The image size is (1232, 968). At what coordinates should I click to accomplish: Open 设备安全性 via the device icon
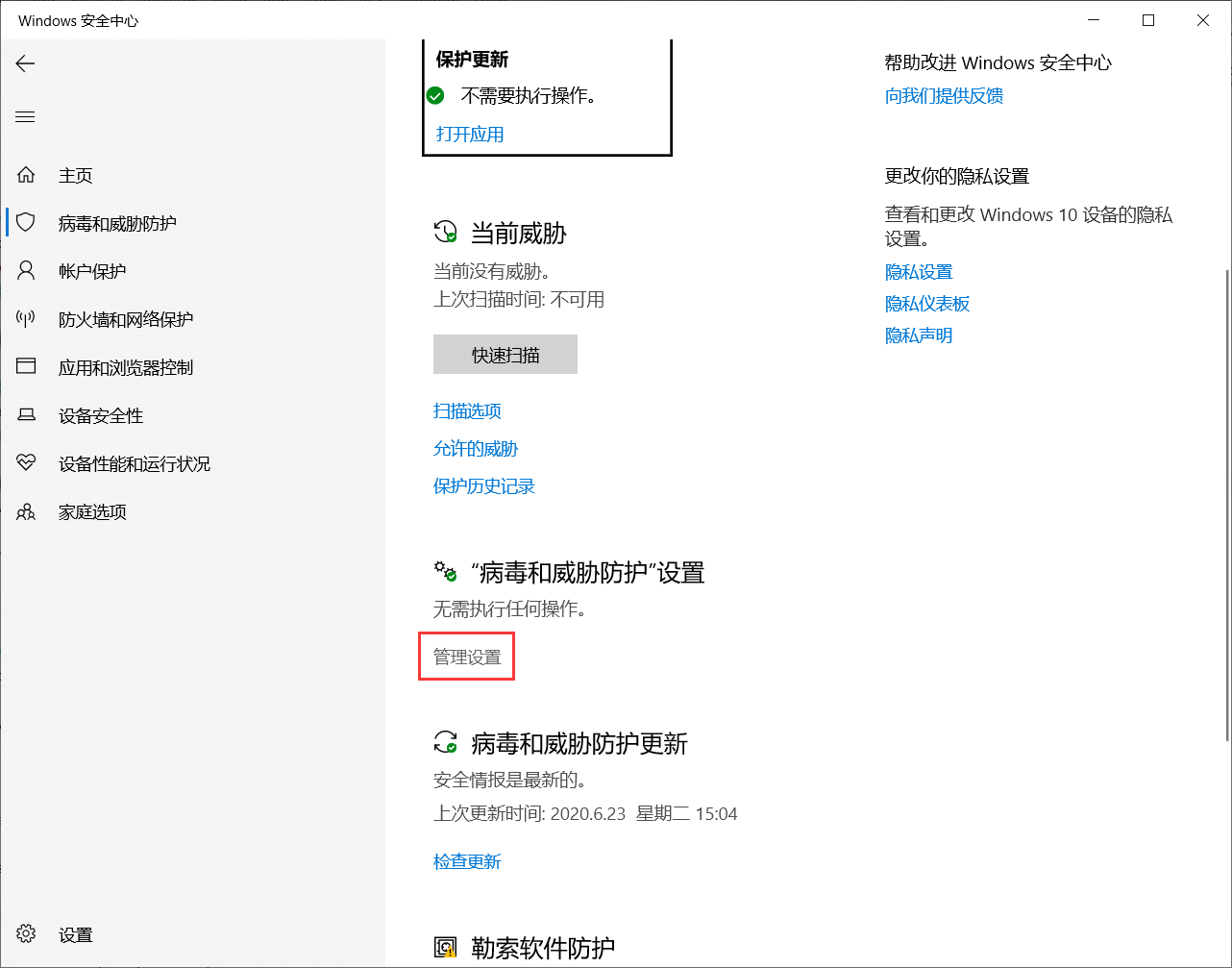coord(25,414)
